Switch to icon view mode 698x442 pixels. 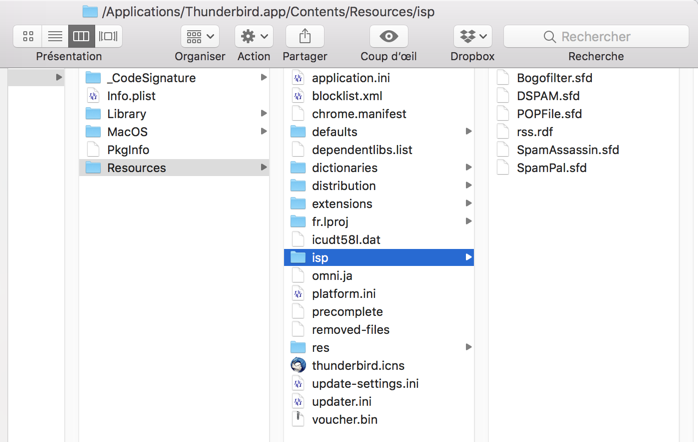pyautogui.click(x=28, y=36)
